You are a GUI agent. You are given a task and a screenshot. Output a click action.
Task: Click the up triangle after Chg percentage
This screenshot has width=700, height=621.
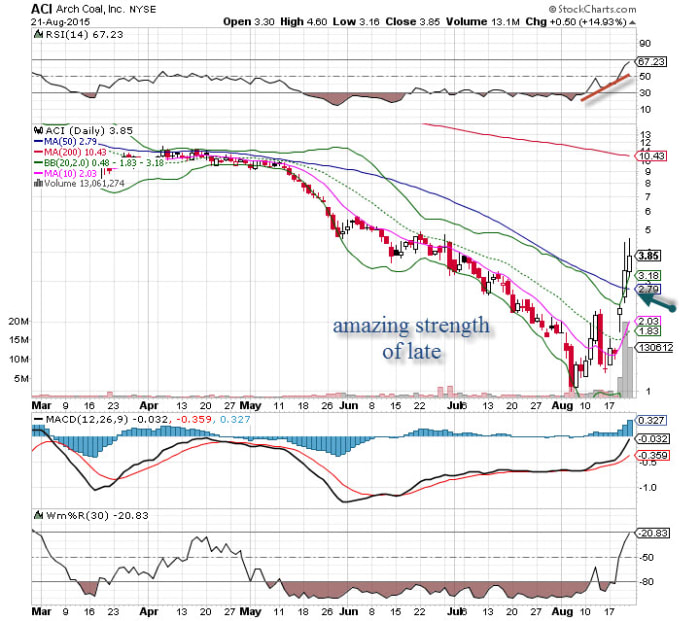[633, 22]
